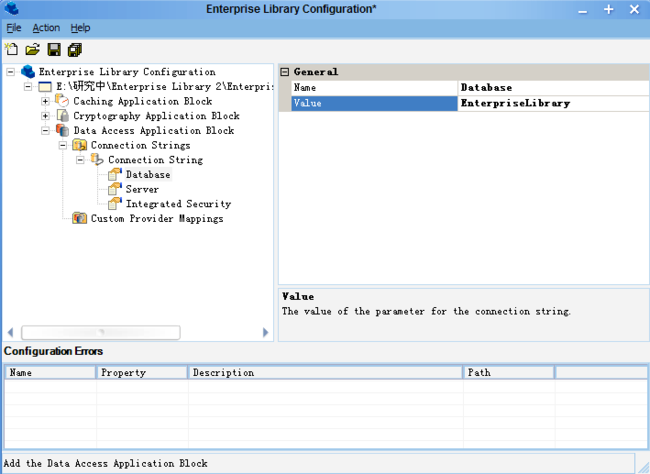This screenshot has width=650, height=474.
Task: Collapse the Enterprise Library Configuration root node
Action: click(x=11, y=72)
